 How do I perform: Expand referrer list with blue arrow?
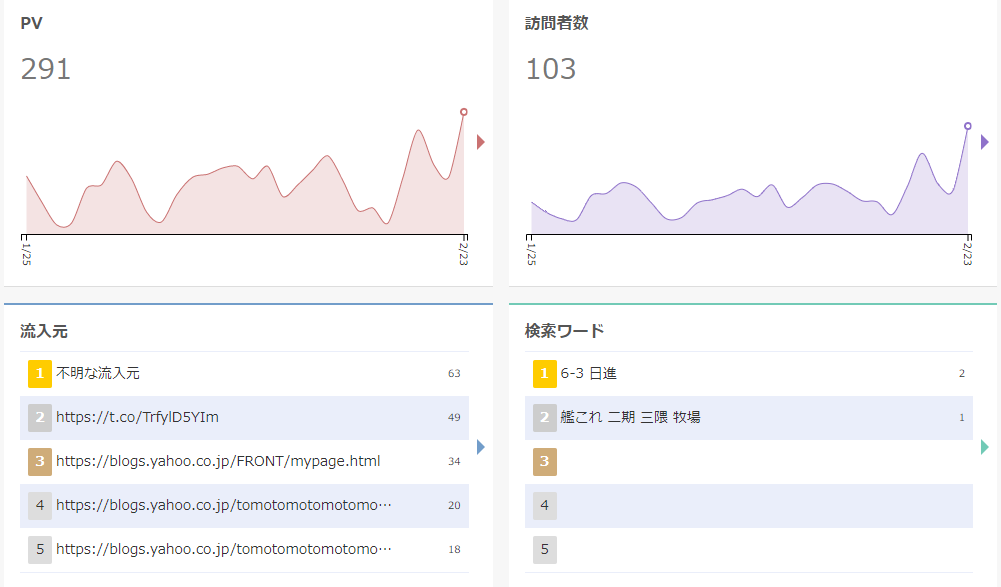(x=481, y=446)
